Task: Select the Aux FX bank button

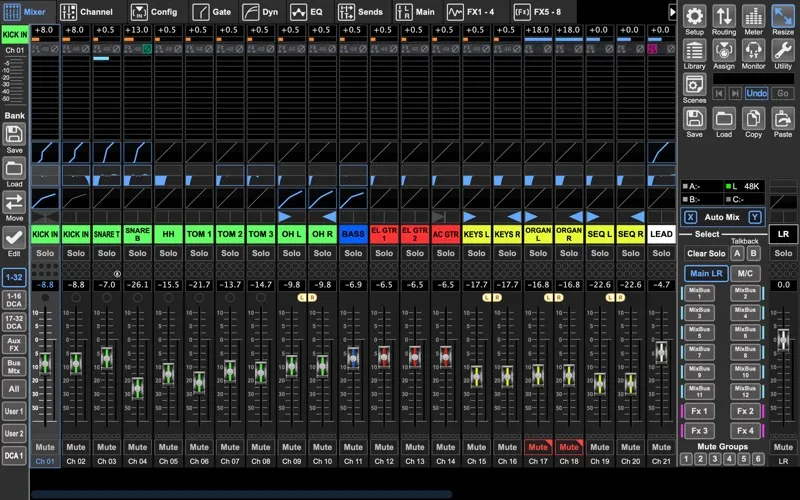Action: 14,344
